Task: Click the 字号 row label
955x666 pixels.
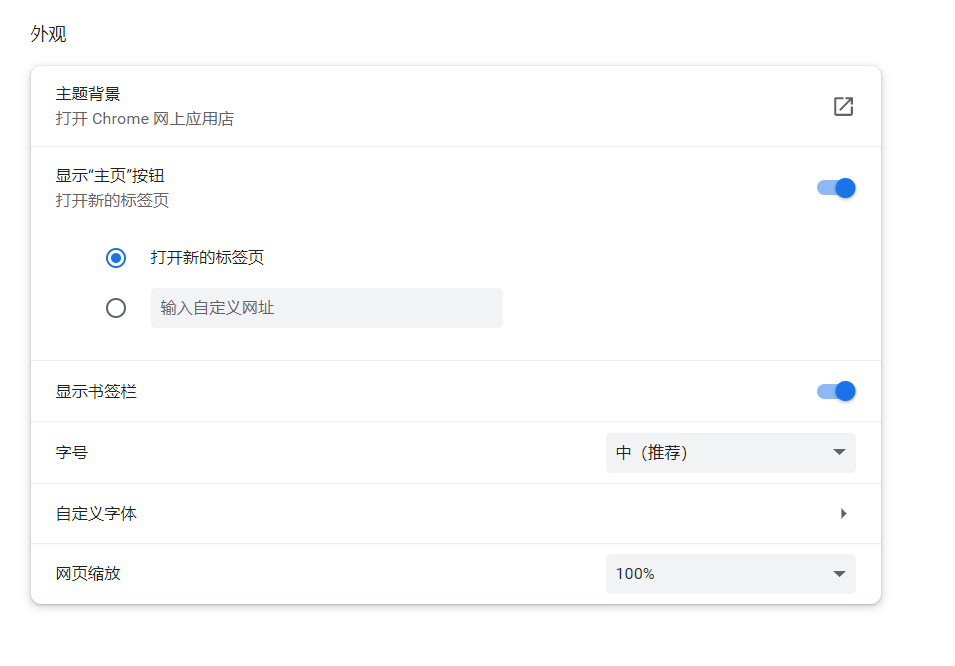Action: [x=72, y=453]
